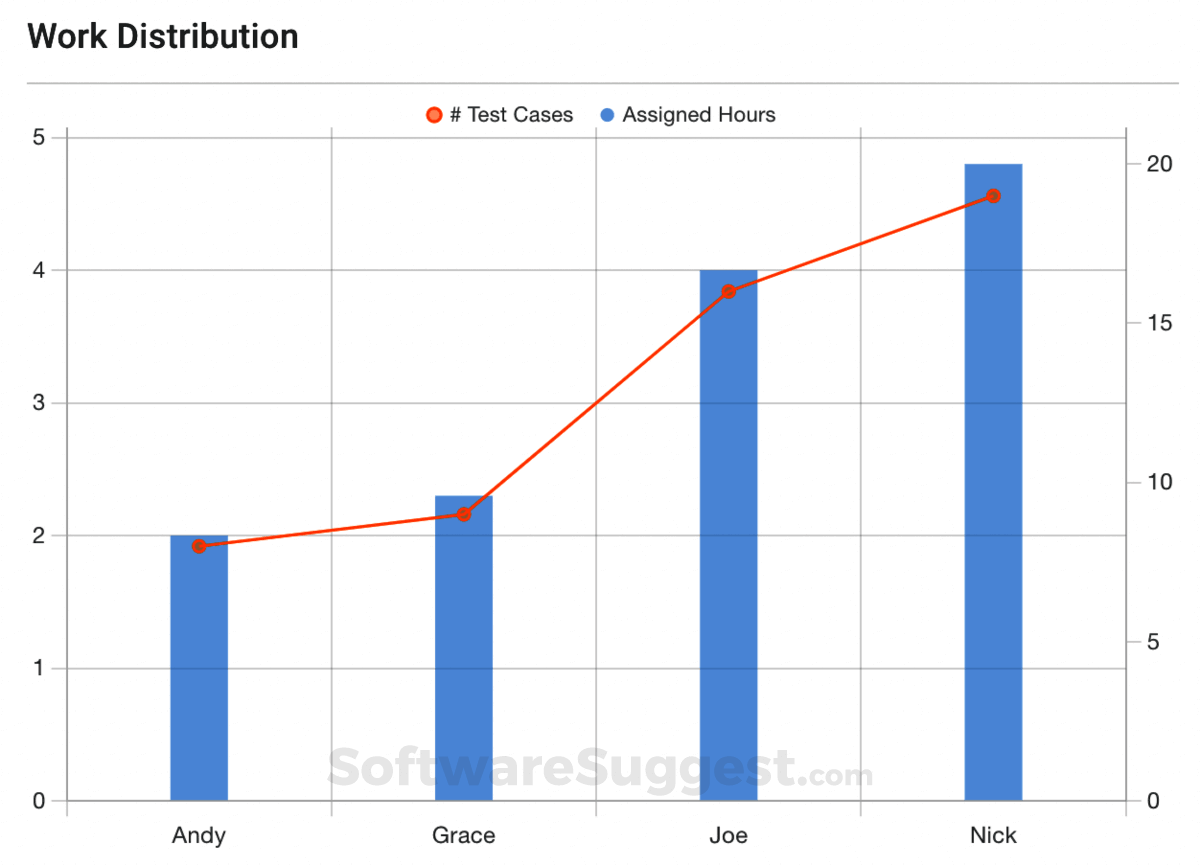
Task: Click the Andy axis label
Action: pyautogui.click(x=199, y=836)
